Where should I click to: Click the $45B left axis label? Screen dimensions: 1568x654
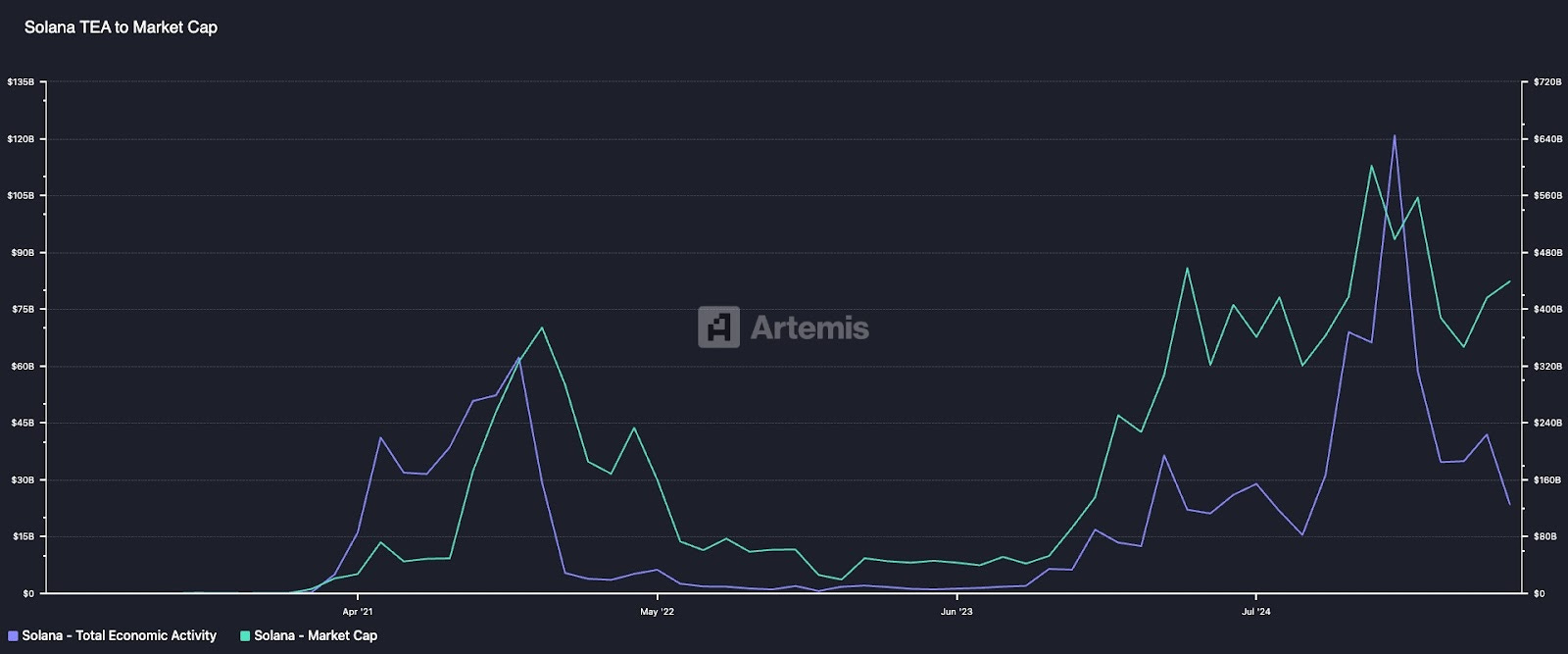[x=23, y=424]
